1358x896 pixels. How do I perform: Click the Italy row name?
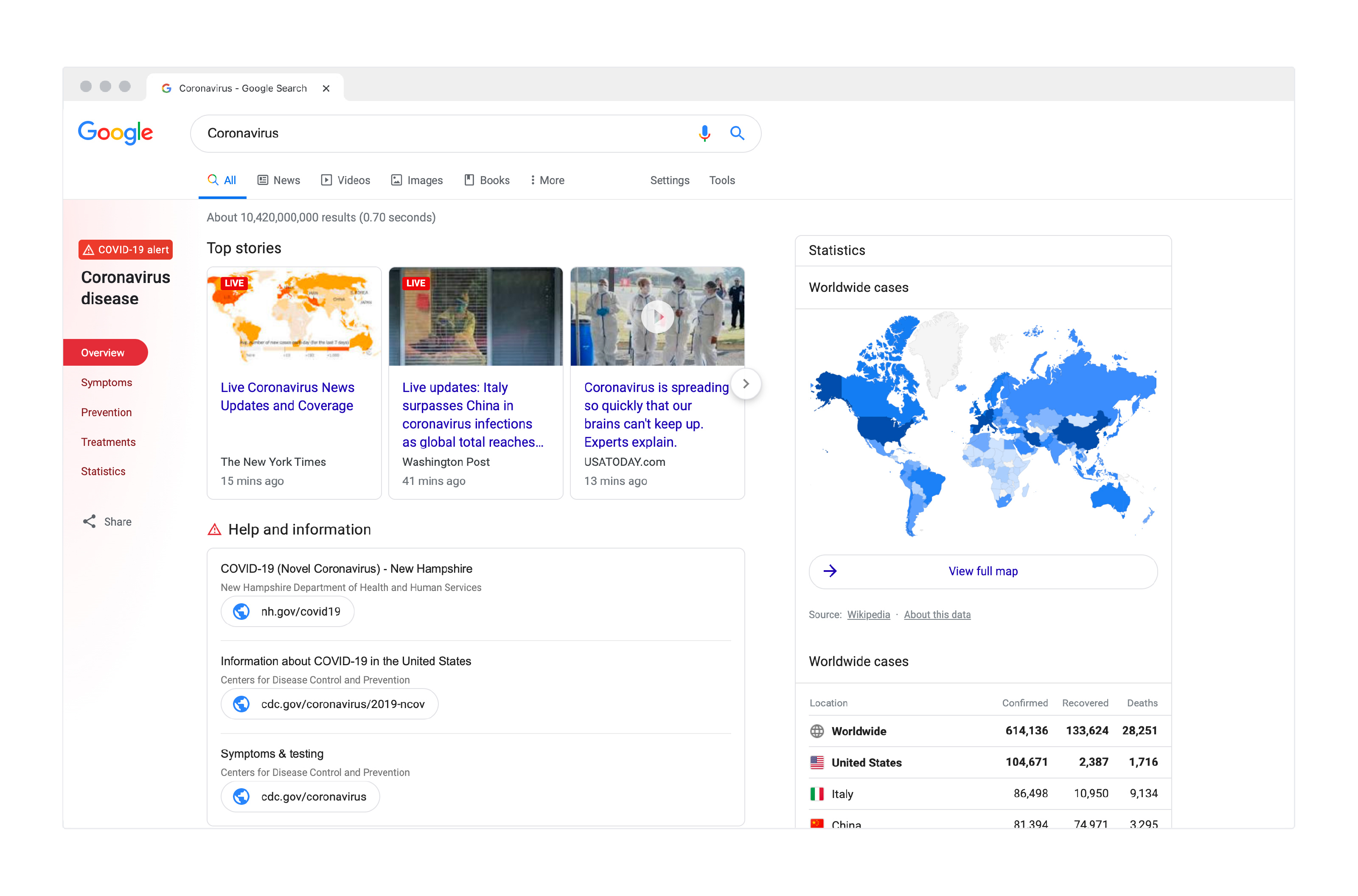coord(842,794)
